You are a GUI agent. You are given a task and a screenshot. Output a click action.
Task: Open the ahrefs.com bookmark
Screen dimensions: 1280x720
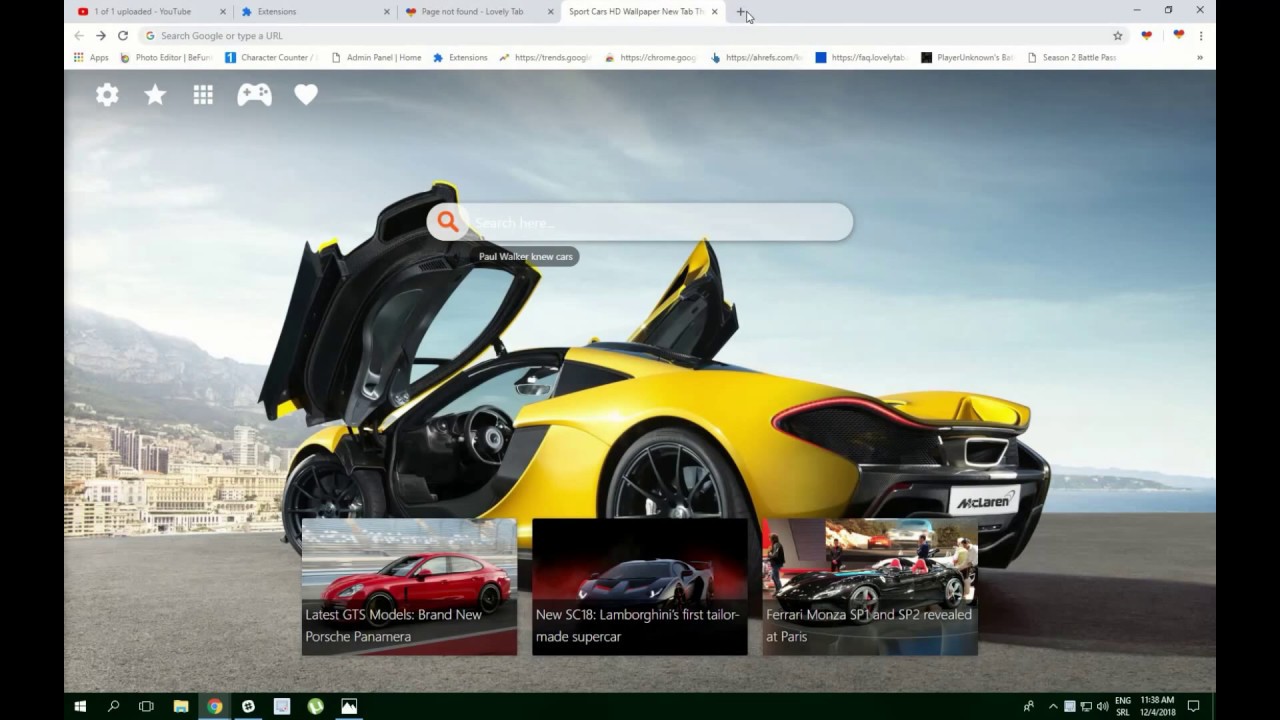coord(757,57)
